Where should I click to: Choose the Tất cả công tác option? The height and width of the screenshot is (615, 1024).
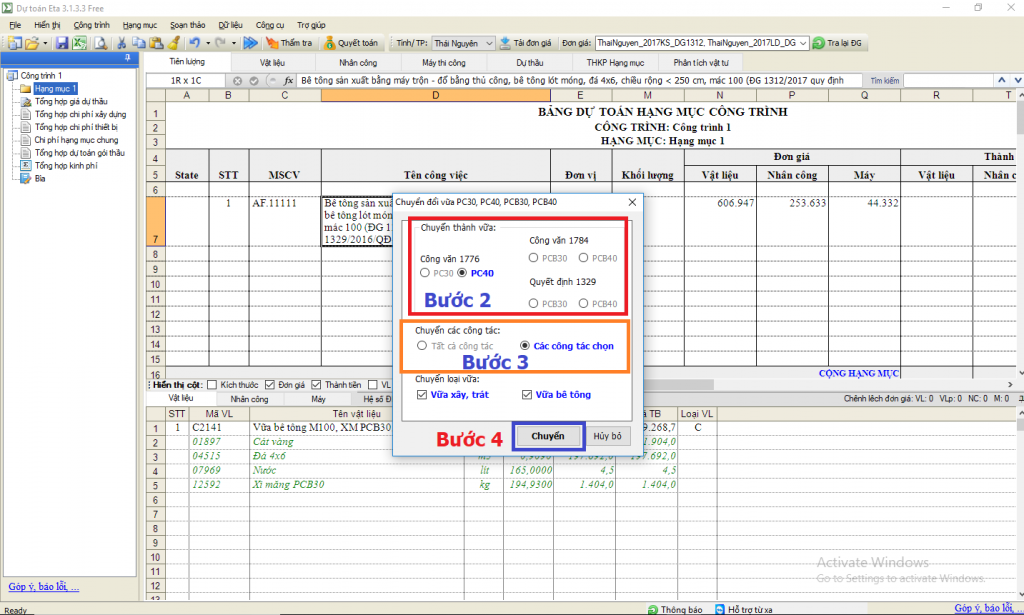tap(423, 345)
